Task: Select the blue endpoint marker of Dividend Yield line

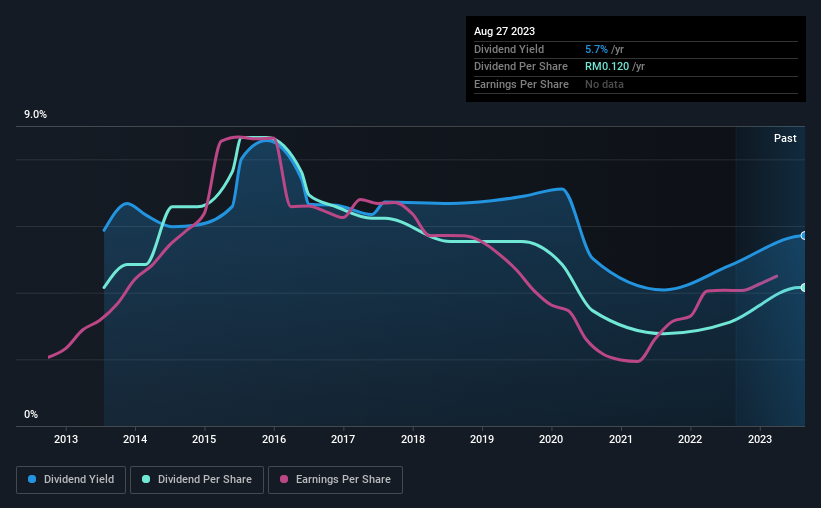Action: click(804, 236)
